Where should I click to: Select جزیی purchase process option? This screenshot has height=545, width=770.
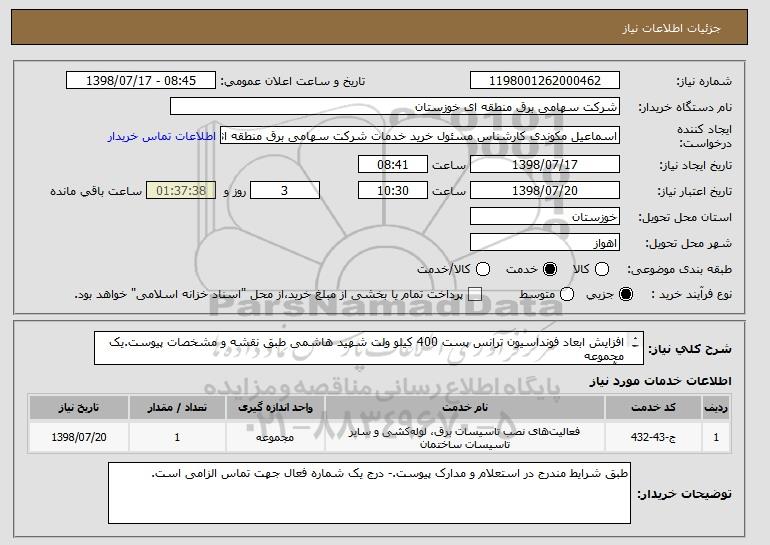[626, 294]
